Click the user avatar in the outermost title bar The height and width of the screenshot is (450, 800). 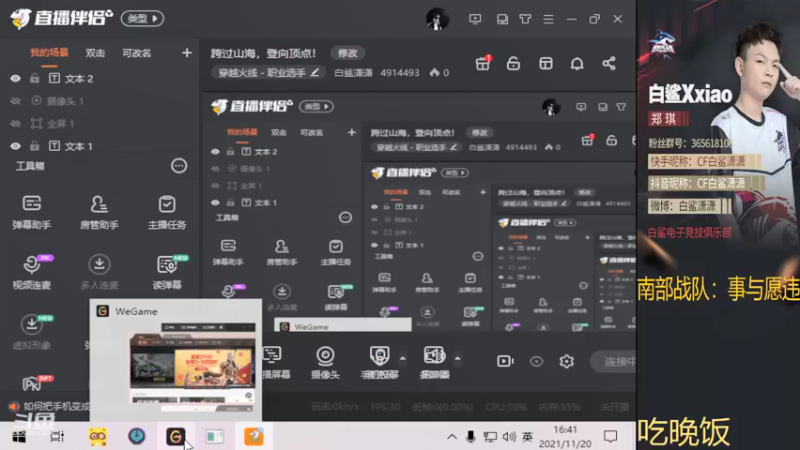437,19
